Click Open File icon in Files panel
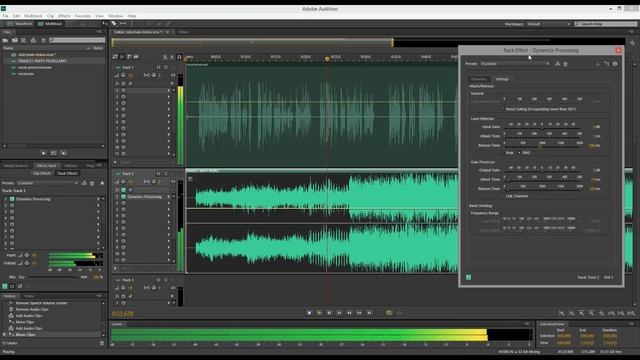This screenshot has width=640, height=360. [x=5, y=40]
